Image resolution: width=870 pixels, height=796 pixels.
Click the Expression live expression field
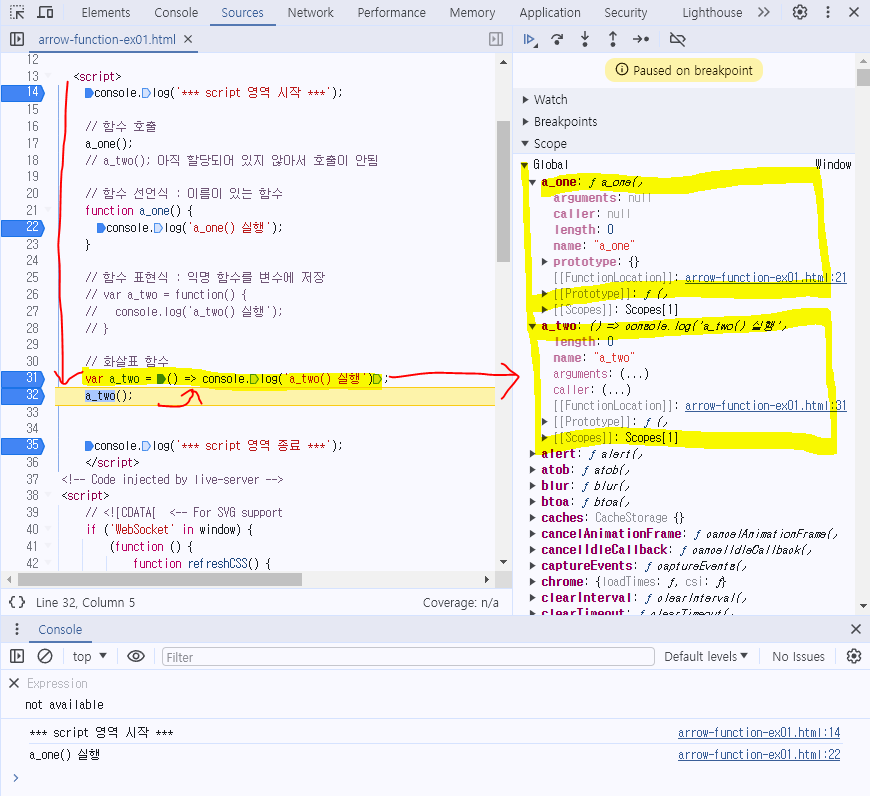[57, 683]
